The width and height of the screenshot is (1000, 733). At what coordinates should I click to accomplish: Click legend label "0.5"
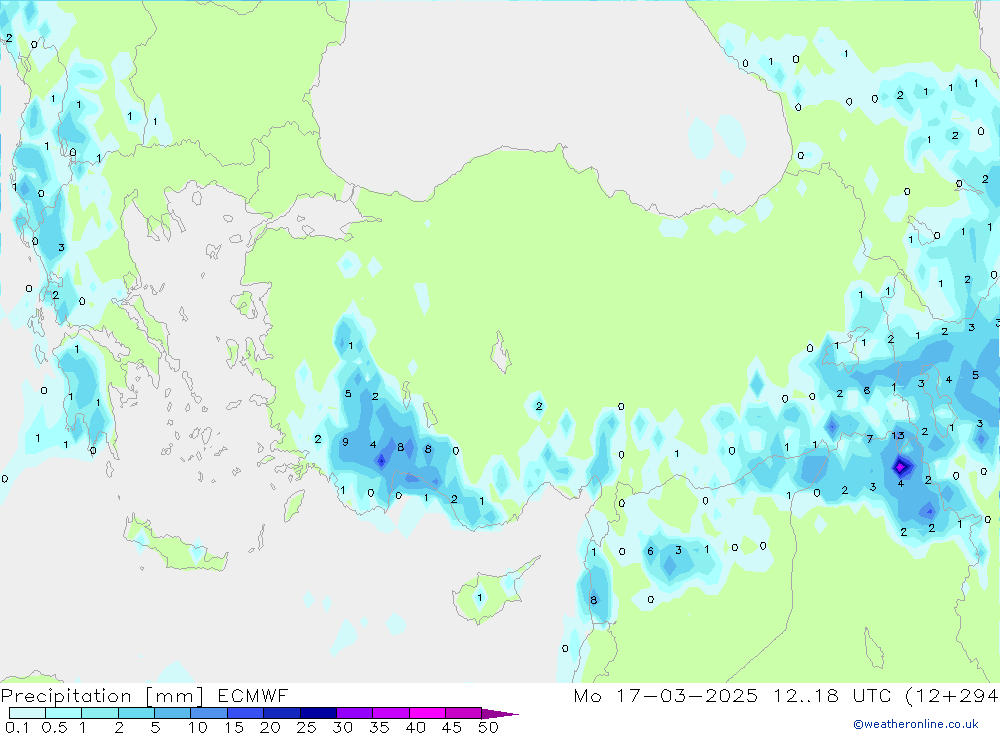(54, 727)
